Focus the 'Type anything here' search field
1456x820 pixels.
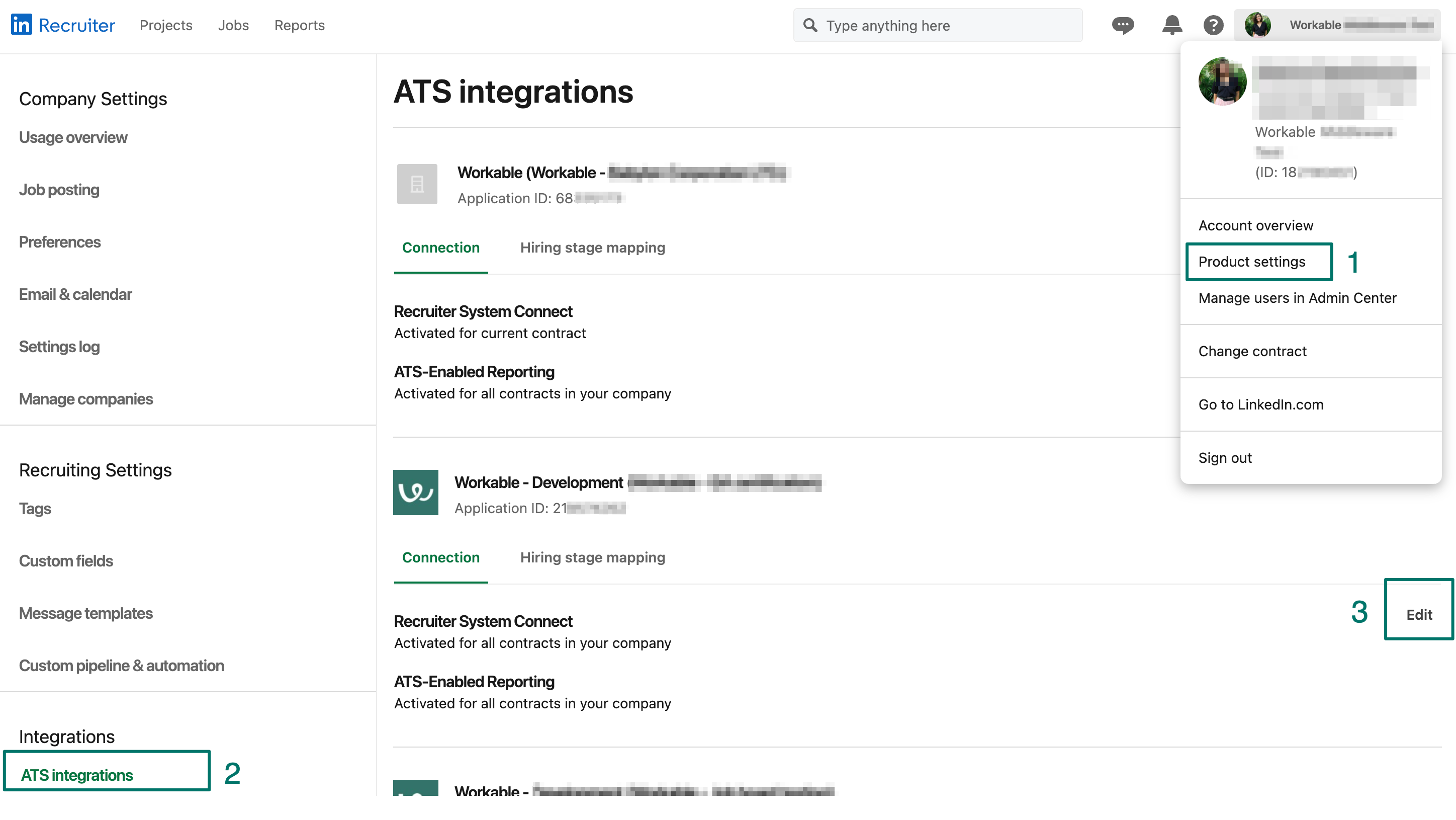[938, 25]
